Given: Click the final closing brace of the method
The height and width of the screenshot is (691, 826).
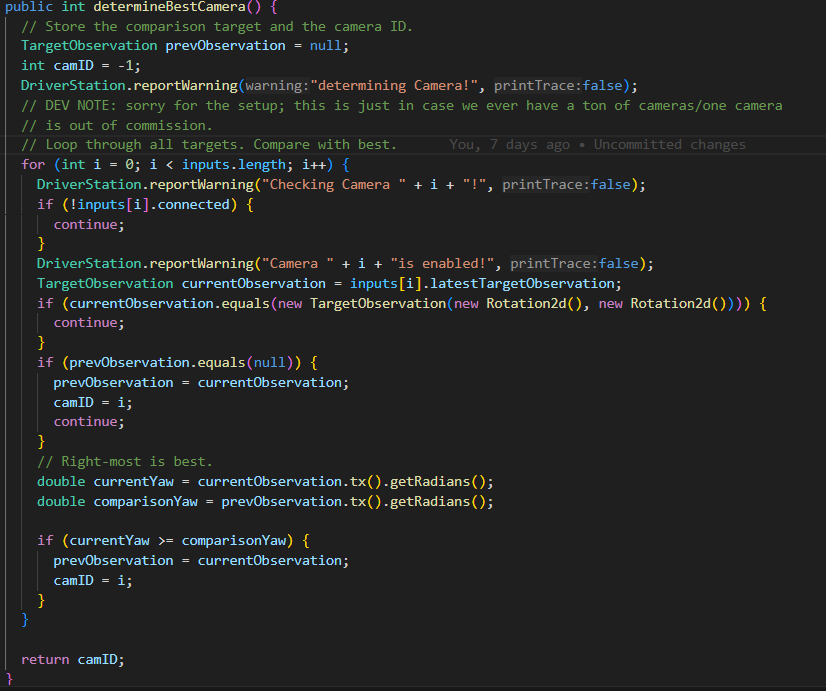Looking at the screenshot, I should (x=9, y=678).
